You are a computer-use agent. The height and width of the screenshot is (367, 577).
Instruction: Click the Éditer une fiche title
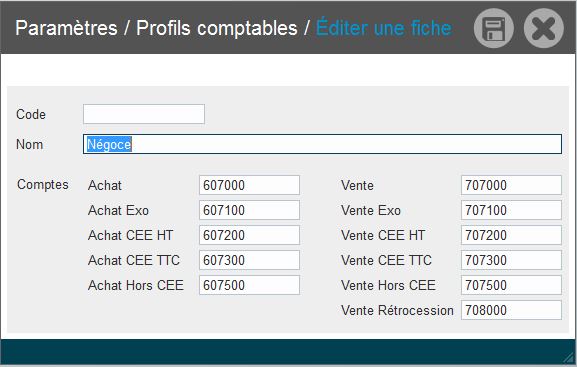[x=383, y=27]
